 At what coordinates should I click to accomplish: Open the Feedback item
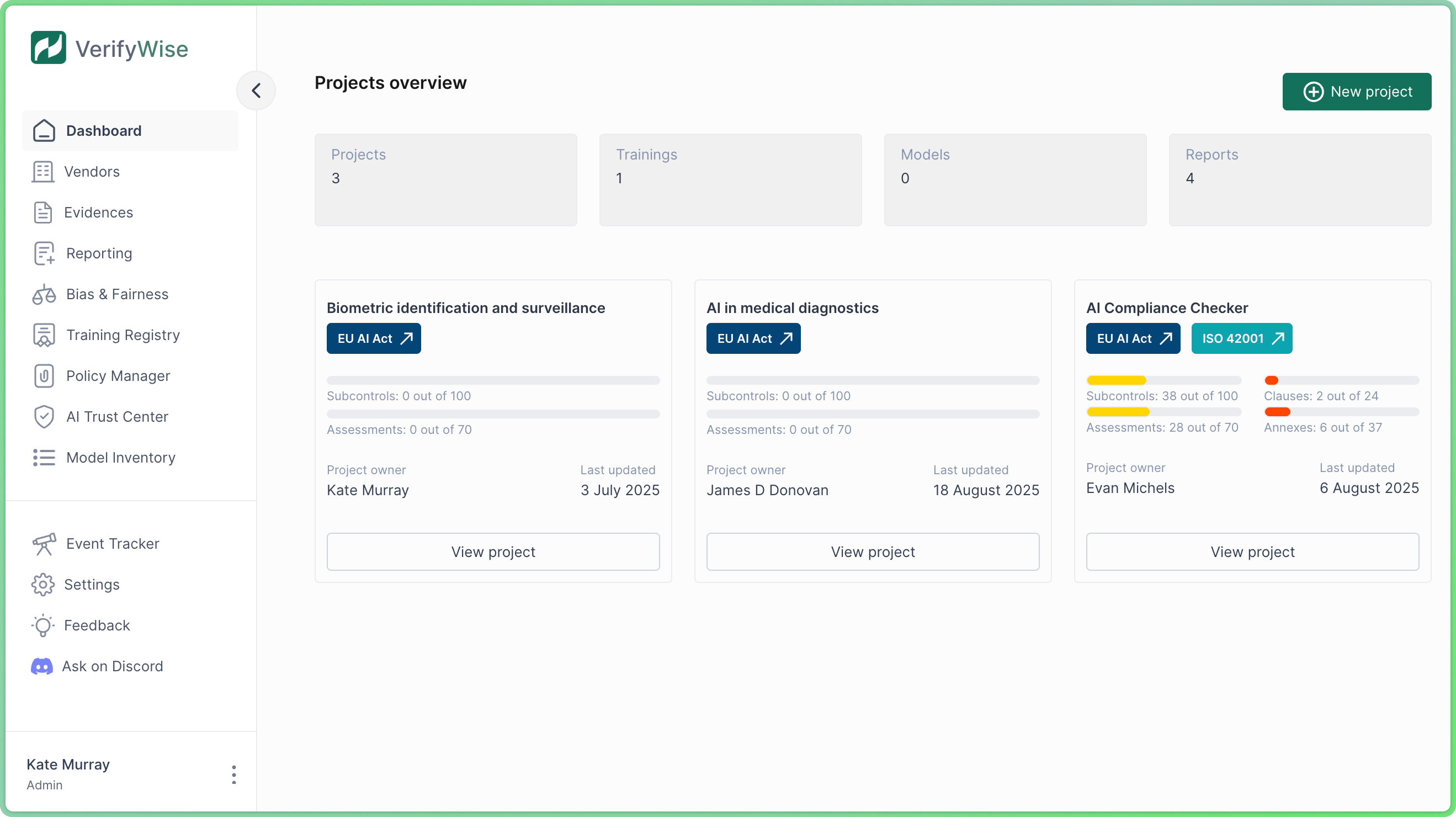click(x=130, y=625)
